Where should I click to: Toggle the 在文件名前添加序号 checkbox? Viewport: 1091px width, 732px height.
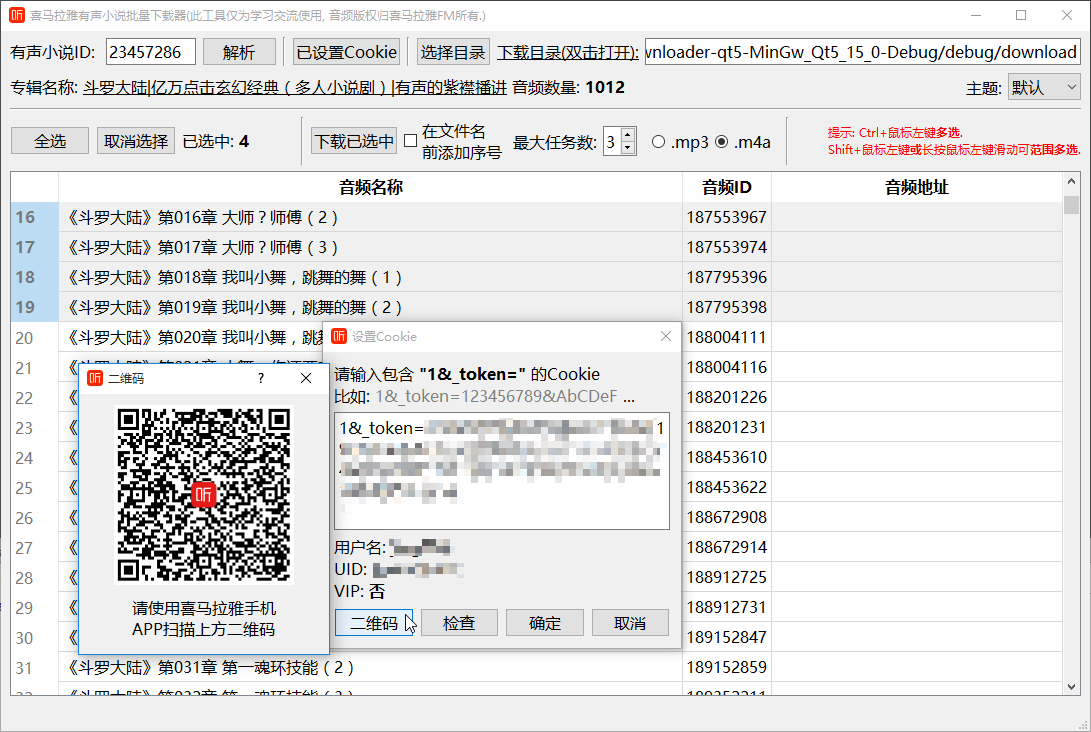tap(411, 141)
